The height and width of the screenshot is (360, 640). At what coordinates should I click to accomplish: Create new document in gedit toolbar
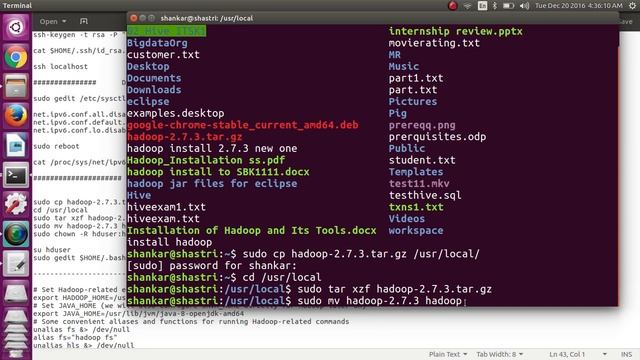84,21
